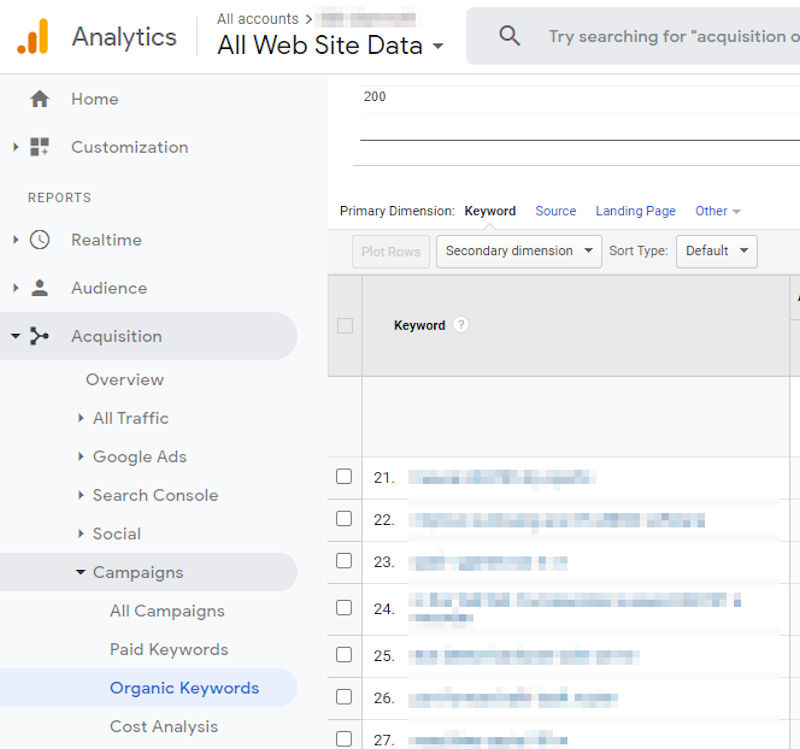Check the select-all box in the table header

pyautogui.click(x=344, y=325)
